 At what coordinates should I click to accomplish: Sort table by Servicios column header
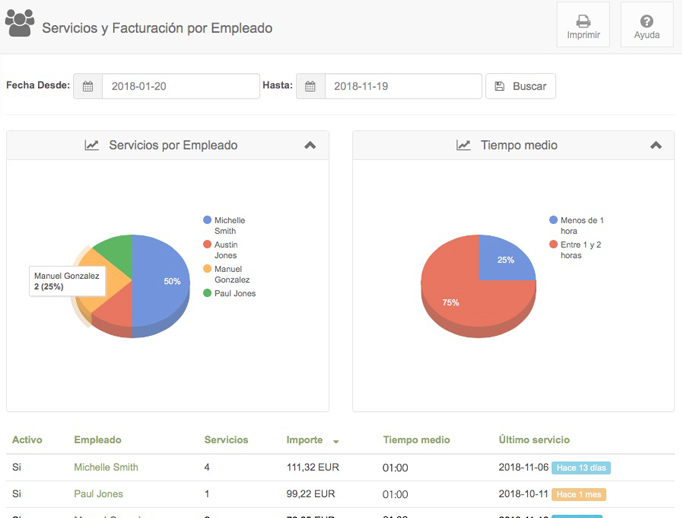click(x=226, y=440)
